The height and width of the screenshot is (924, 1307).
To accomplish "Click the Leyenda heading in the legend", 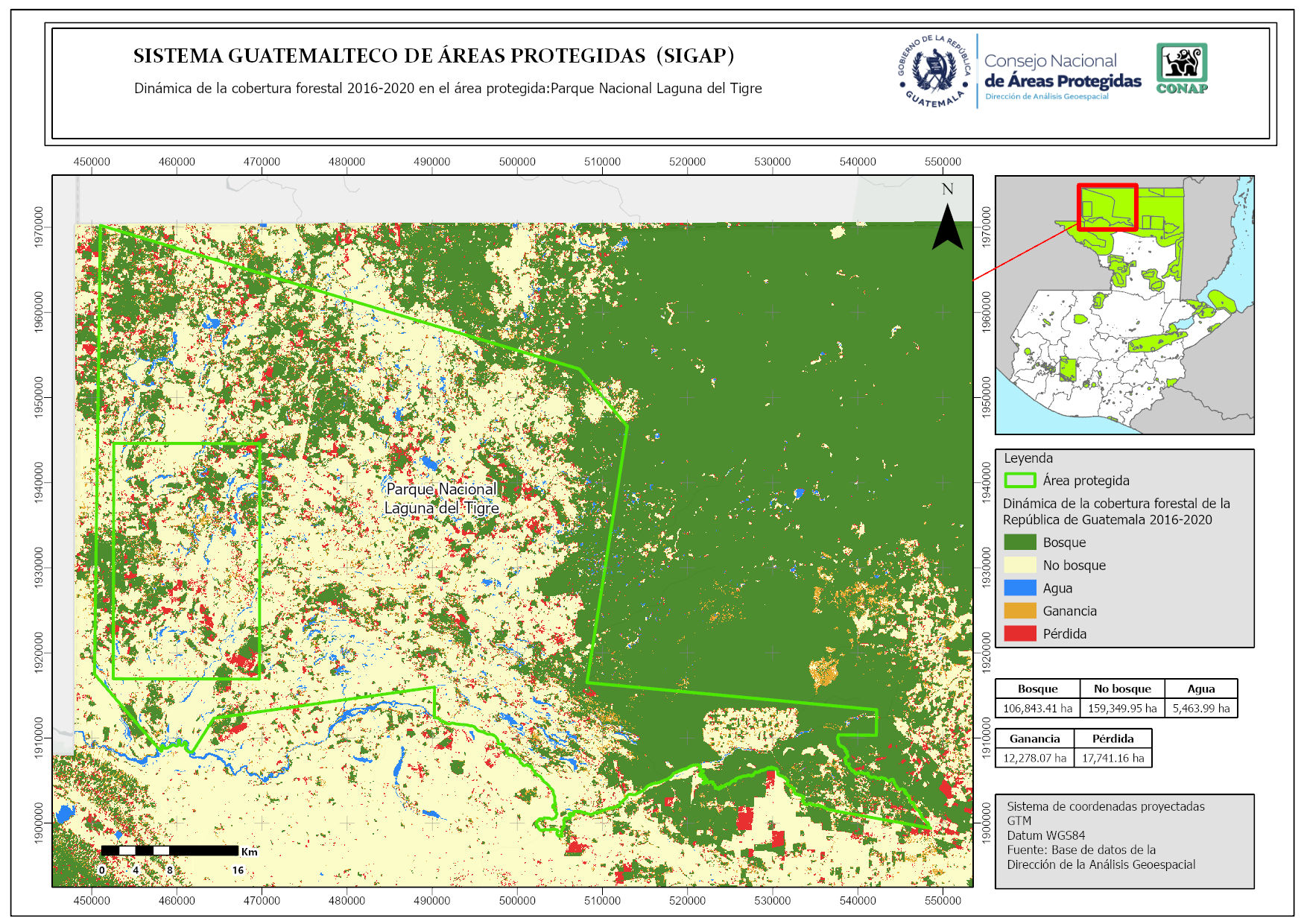I will coord(1028,458).
